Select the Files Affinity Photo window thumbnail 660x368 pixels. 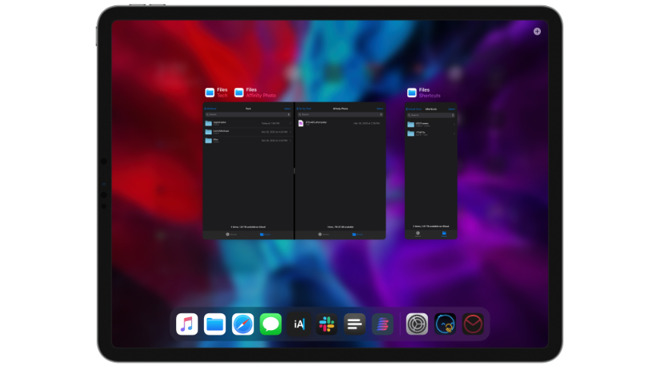coord(340,171)
